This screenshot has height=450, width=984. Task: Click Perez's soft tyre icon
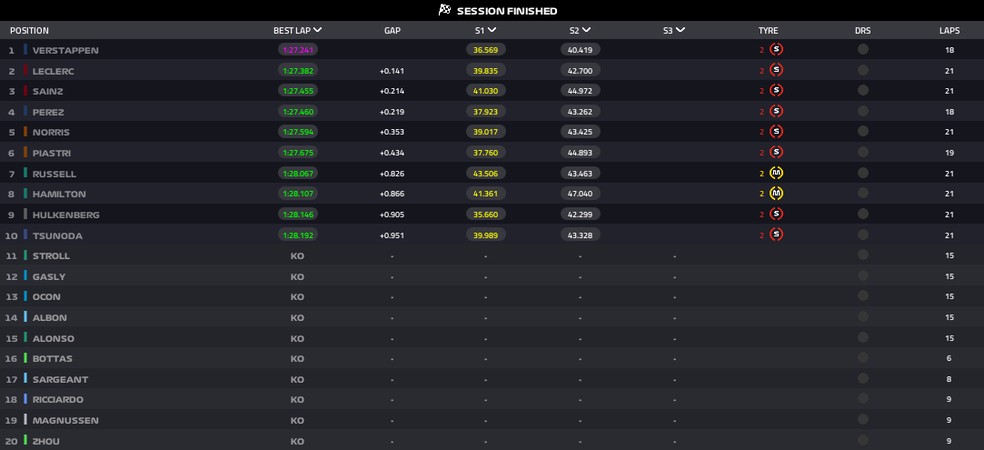click(x=776, y=111)
